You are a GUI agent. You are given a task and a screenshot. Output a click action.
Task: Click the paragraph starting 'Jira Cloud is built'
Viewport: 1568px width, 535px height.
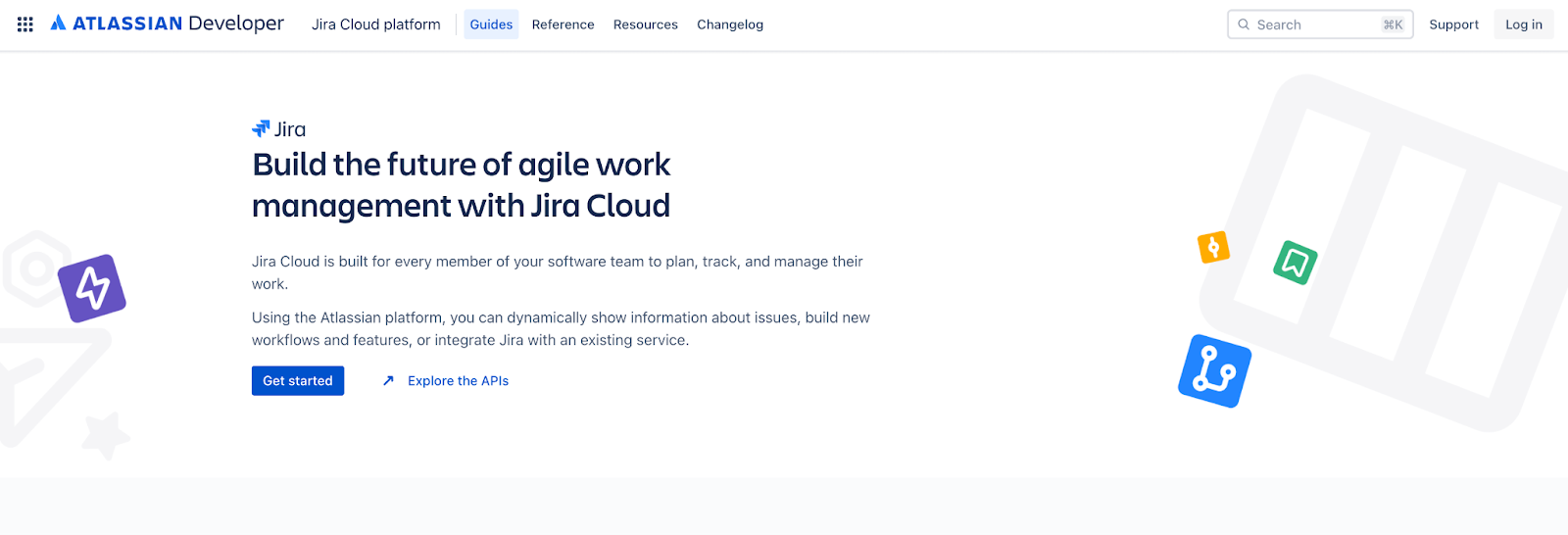(x=558, y=272)
